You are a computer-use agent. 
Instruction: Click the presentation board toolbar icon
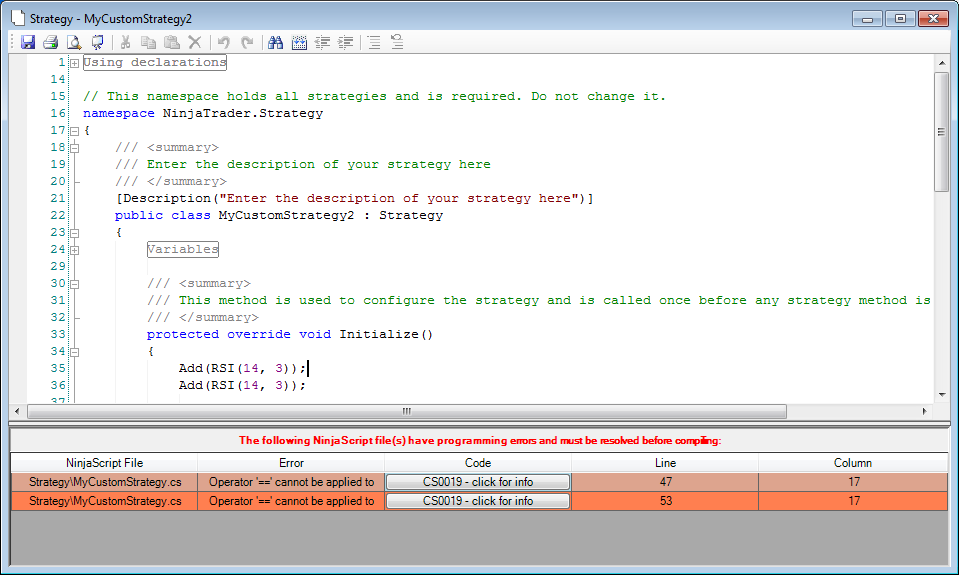coord(97,42)
